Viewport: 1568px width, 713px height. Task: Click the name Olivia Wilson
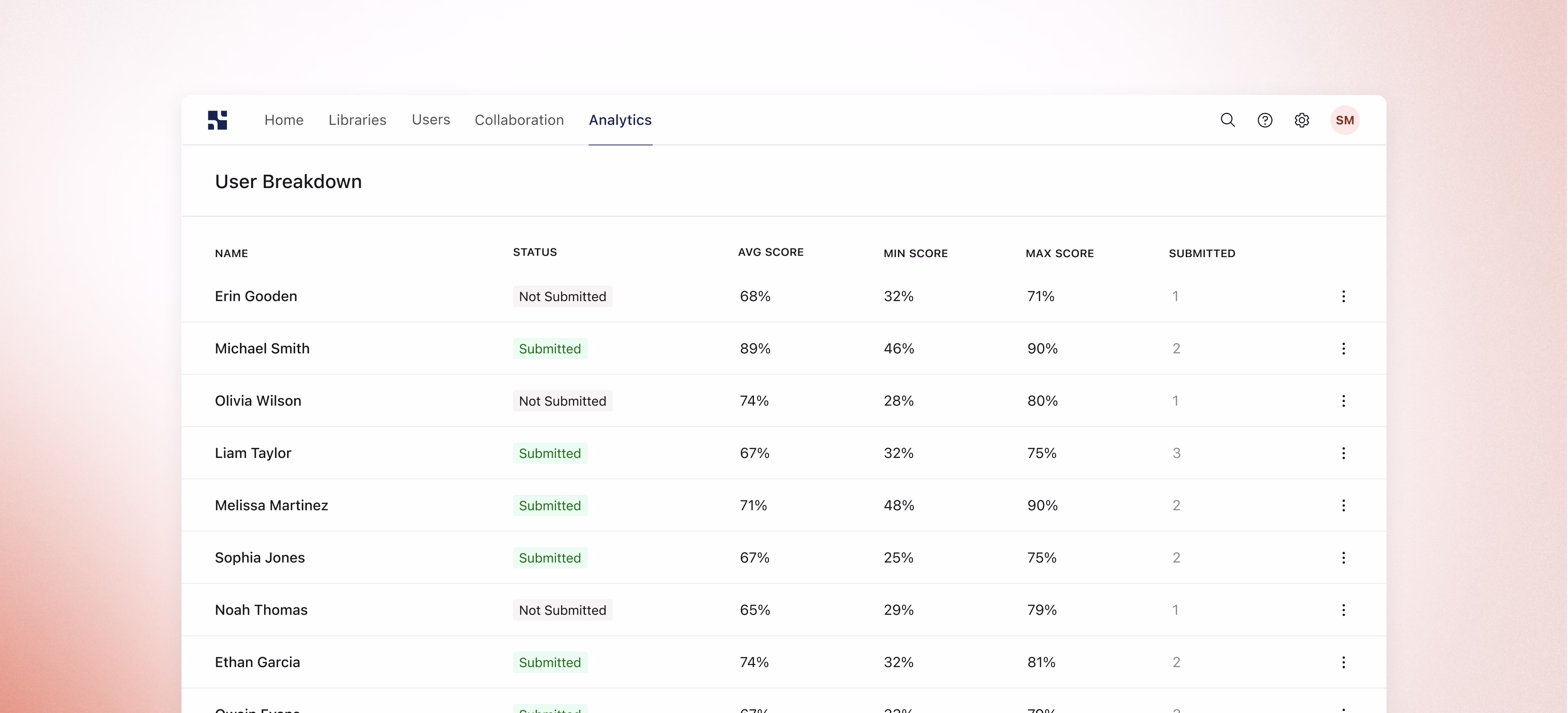pyautogui.click(x=258, y=401)
